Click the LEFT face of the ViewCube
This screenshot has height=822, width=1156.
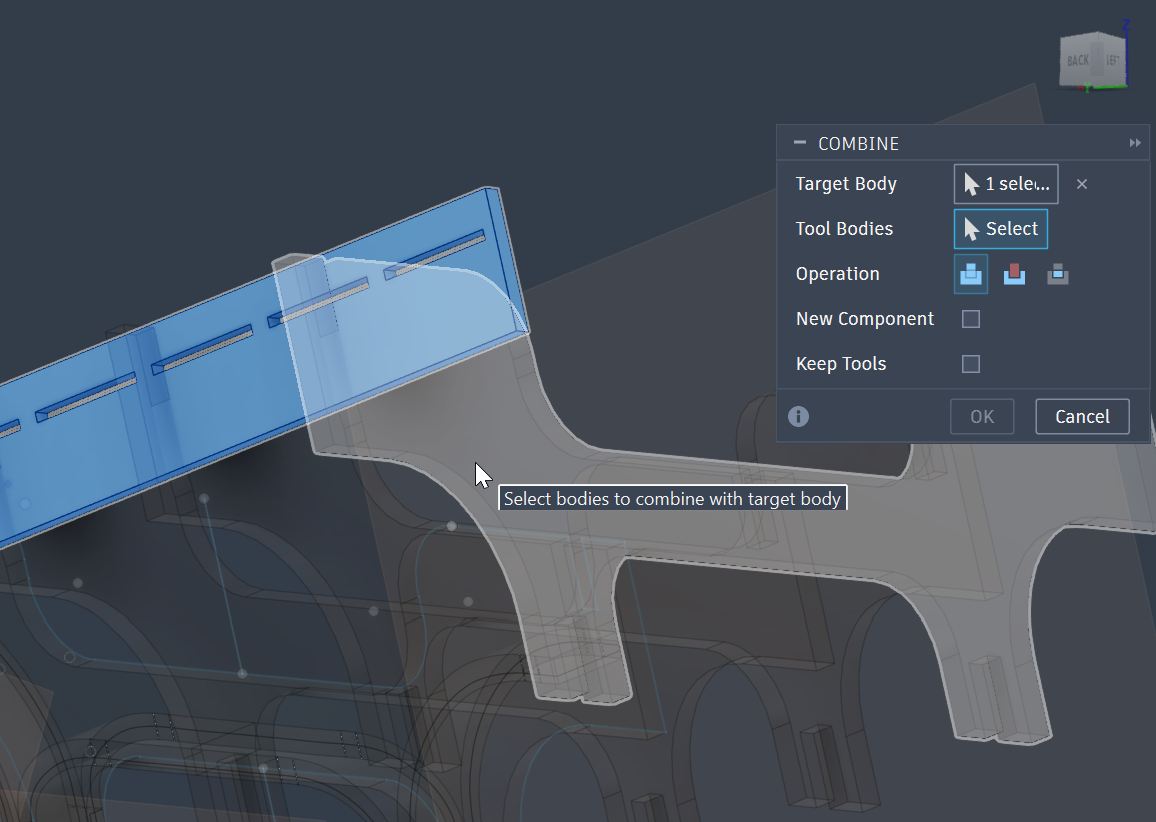(x=1112, y=59)
